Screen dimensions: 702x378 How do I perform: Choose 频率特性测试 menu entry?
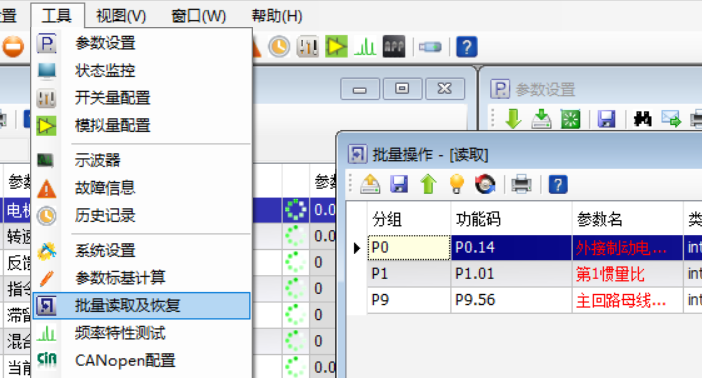(141, 333)
